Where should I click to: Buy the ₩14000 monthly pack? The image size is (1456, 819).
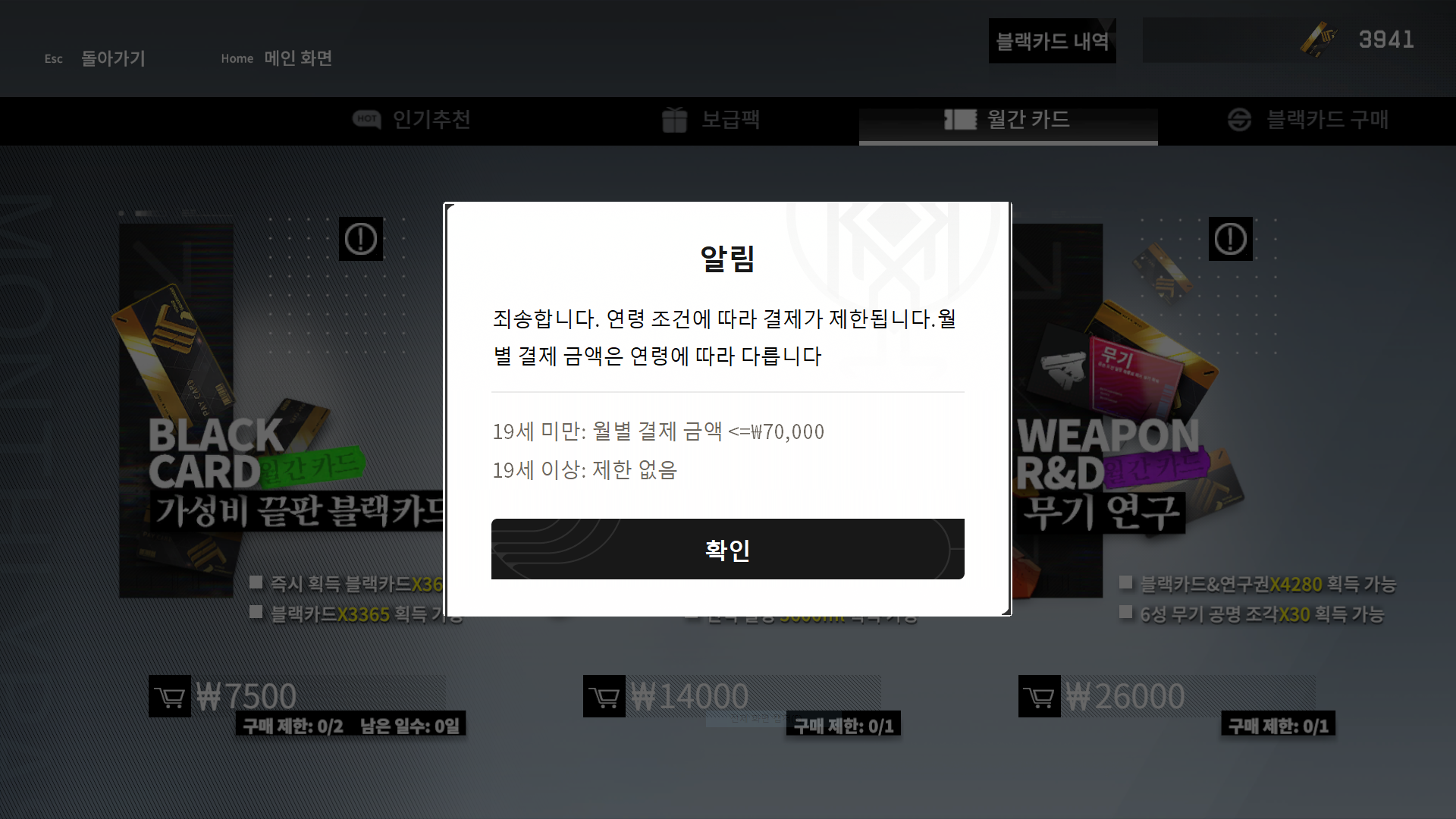(x=732, y=696)
